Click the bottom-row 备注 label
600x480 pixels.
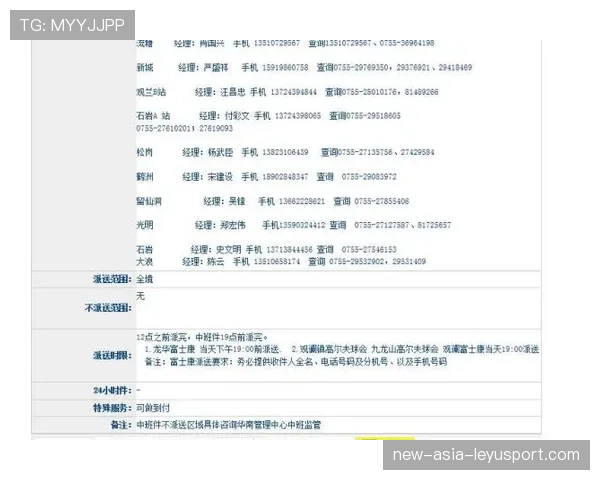(x=121, y=425)
